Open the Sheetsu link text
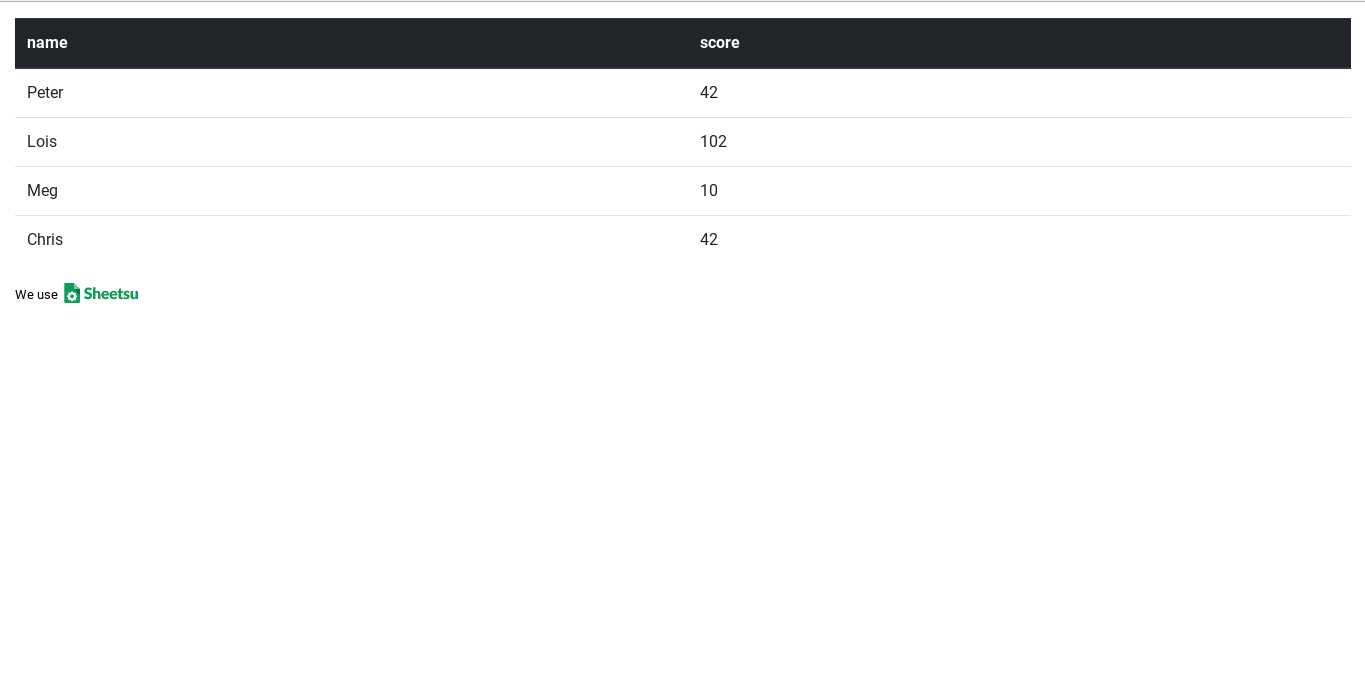1365x695 pixels. pyautogui.click(x=111, y=293)
